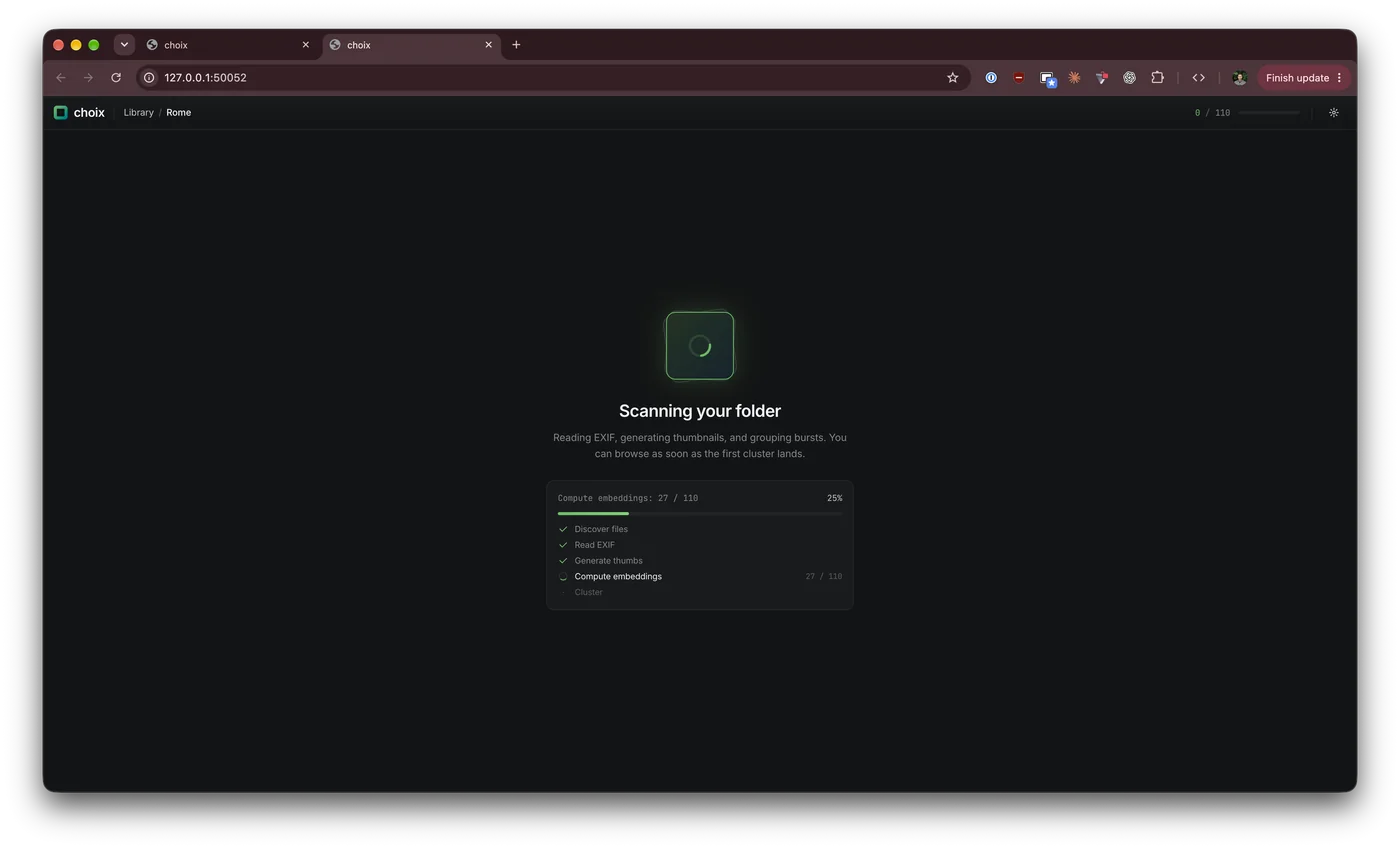Go back with the browser back arrow
The height and width of the screenshot is (849, 1400).
tap(61, 78)
